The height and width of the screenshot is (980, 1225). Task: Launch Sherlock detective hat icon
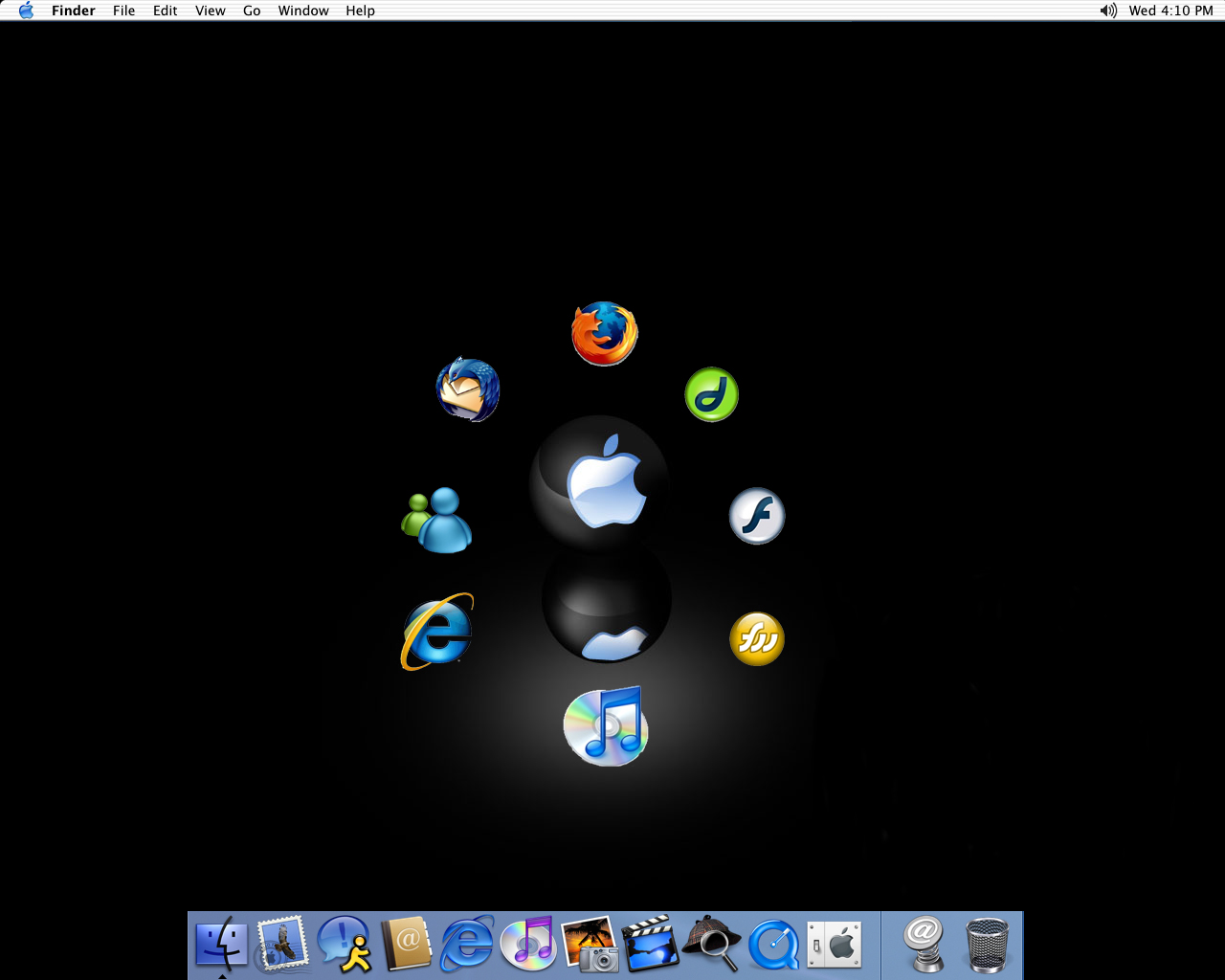click(x=713, y=944)
